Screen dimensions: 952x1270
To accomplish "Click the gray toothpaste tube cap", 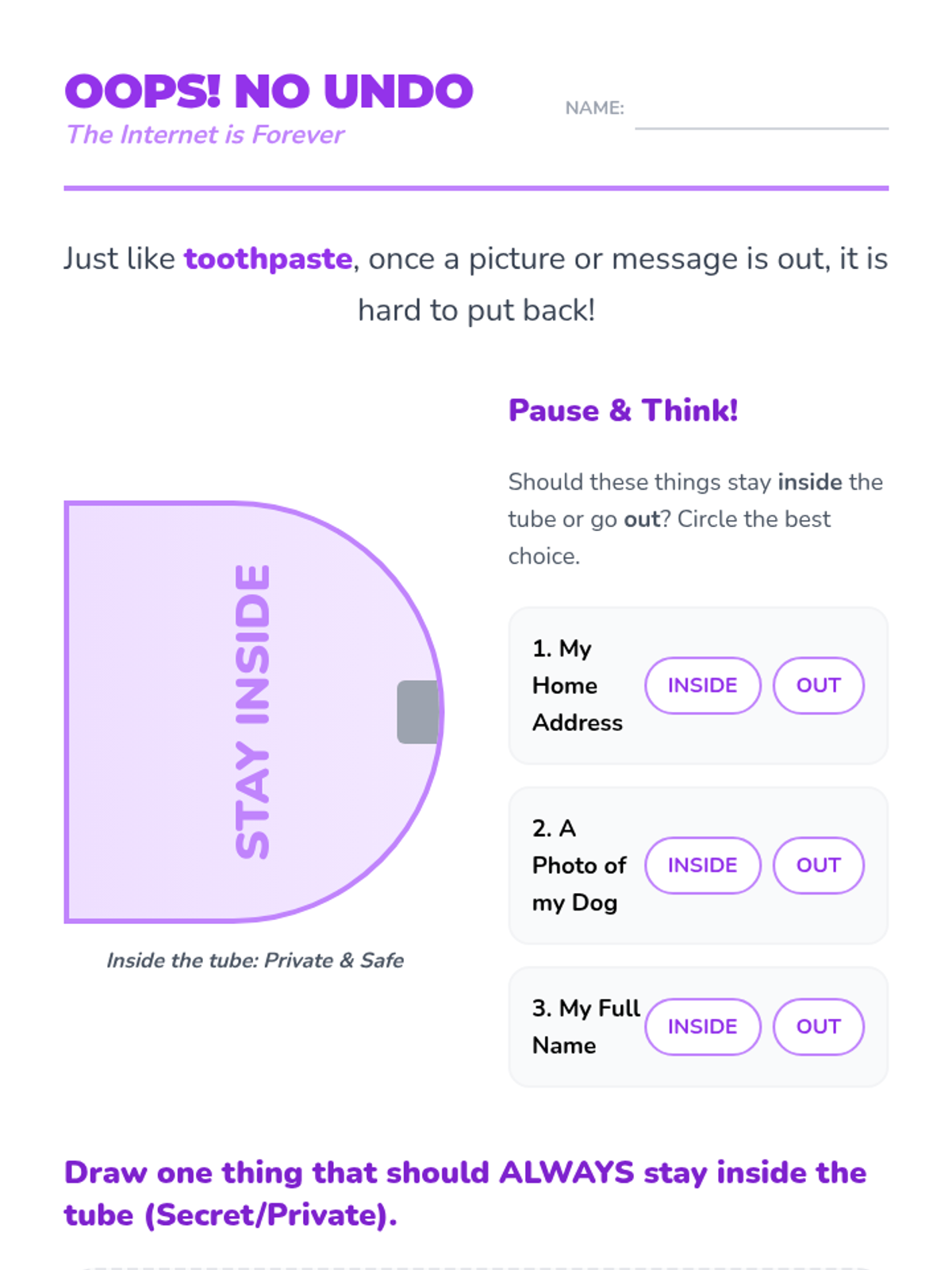I will 417,712.
